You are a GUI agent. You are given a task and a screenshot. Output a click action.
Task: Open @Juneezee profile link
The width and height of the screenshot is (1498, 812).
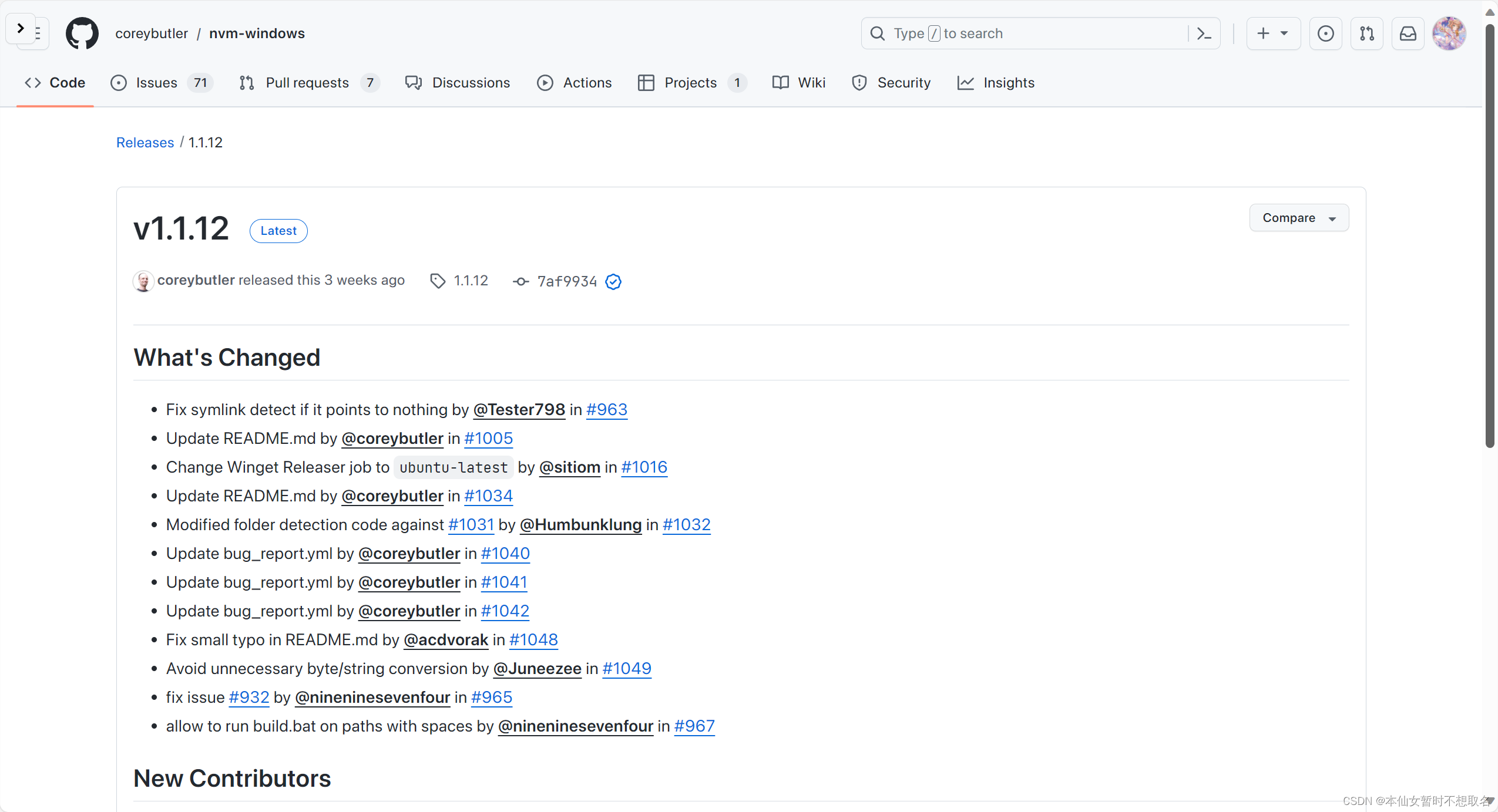(x=538, y=669)
